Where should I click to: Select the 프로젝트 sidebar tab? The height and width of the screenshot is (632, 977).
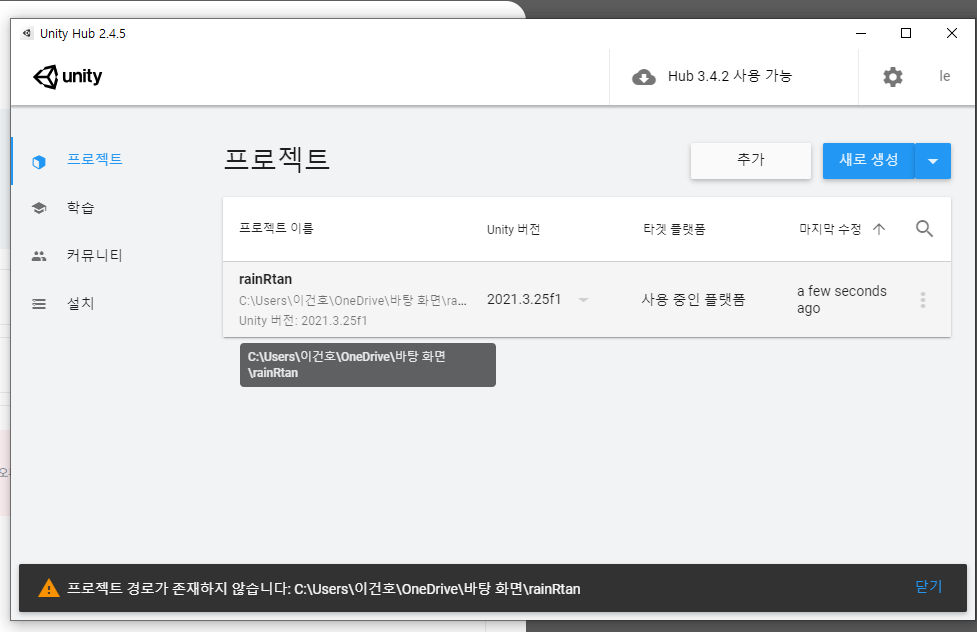95,159
